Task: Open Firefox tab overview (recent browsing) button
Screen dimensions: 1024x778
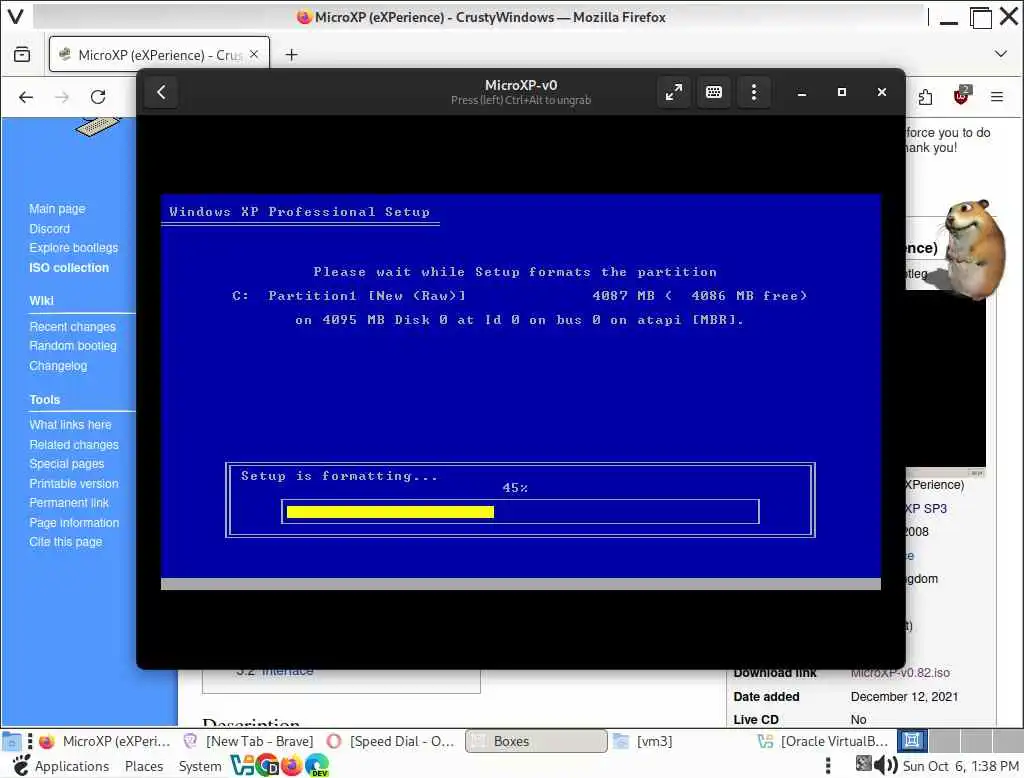Action: (x=22, y=54)
